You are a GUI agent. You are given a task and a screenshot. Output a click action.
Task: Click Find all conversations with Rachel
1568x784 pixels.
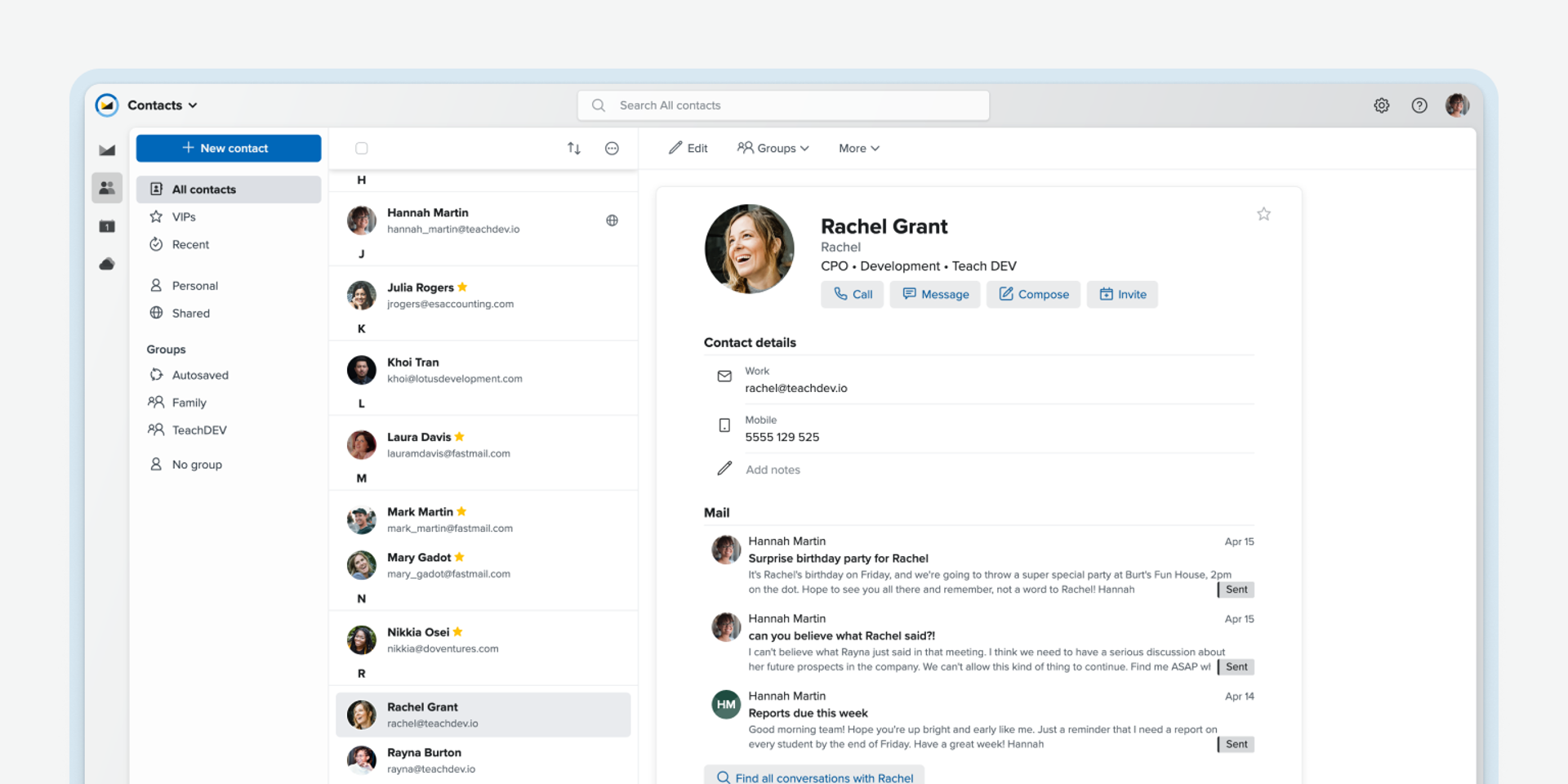pyautogui.click(x=814, y=777)
